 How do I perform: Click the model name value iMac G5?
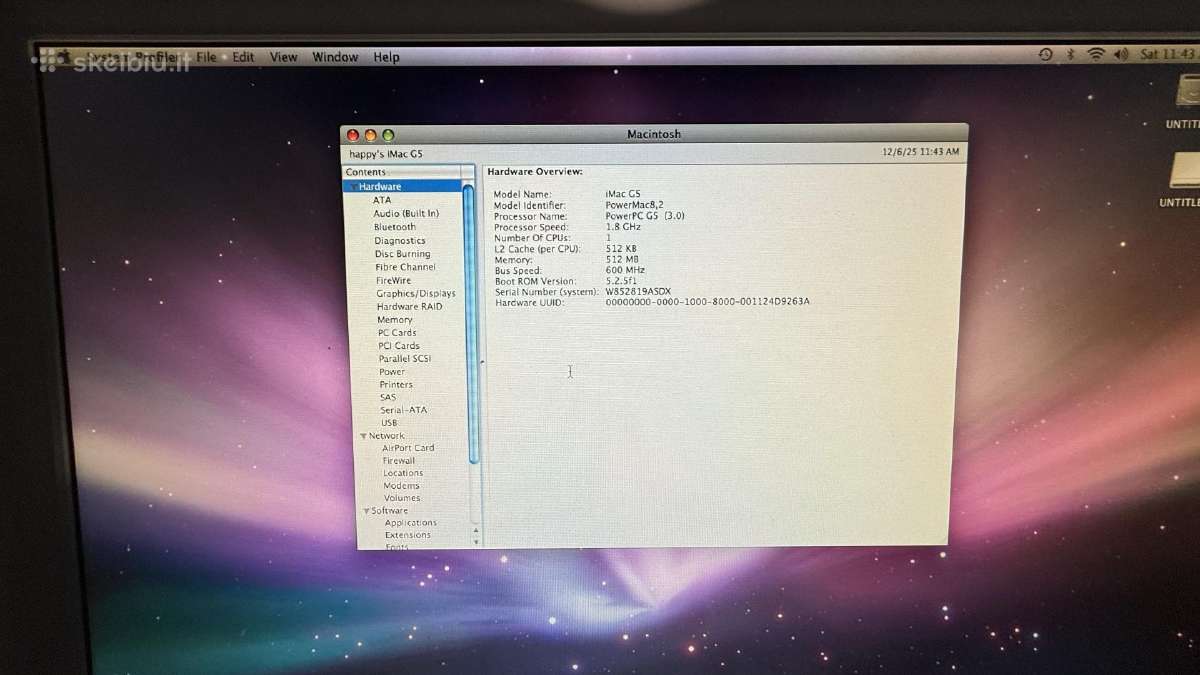[623, 194]
